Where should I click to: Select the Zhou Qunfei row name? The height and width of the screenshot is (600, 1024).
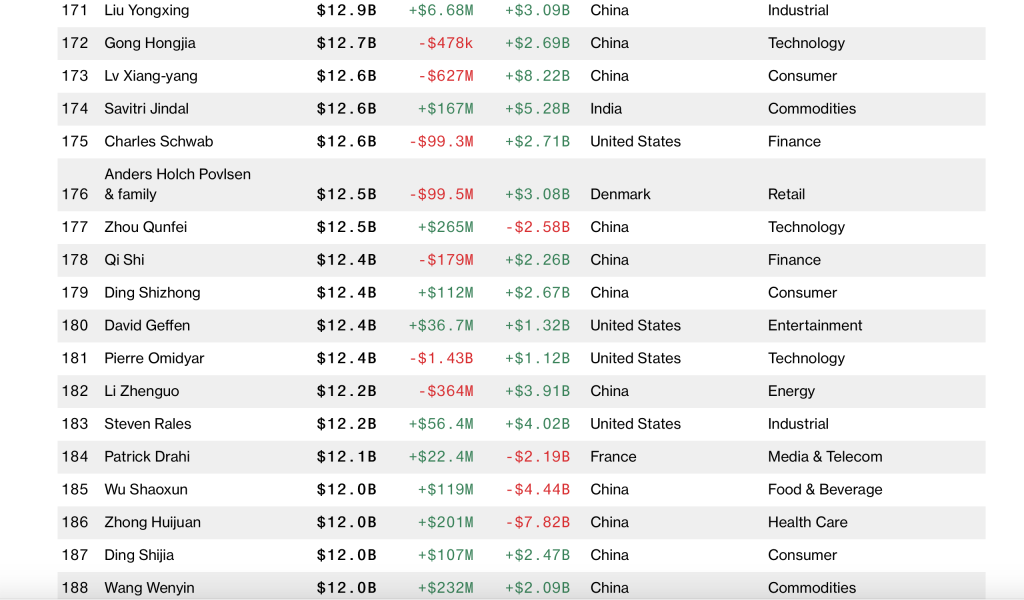pos(145,227)
